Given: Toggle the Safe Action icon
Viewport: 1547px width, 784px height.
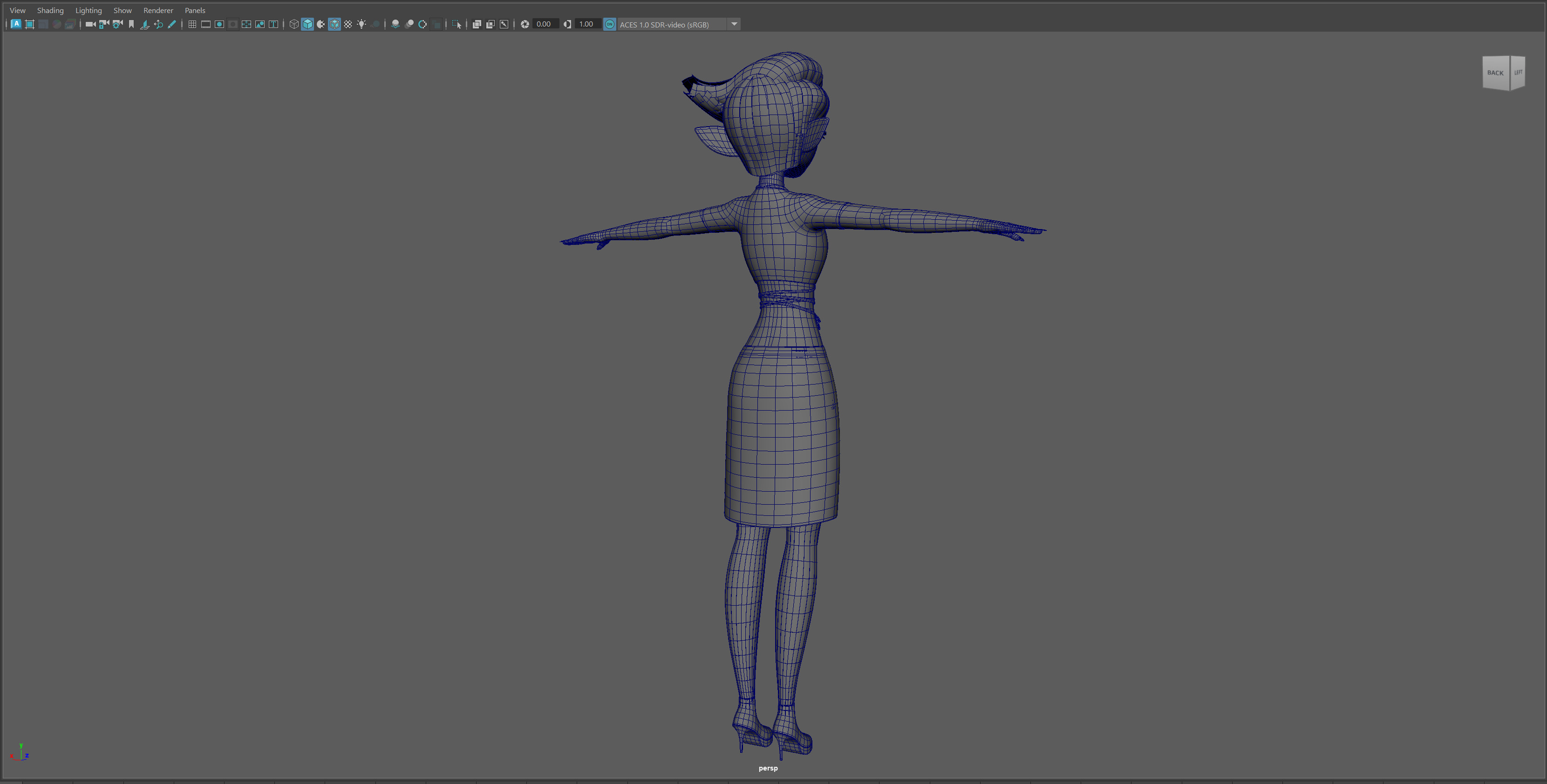Looking at the screenshot, I should tap(260, 24).
